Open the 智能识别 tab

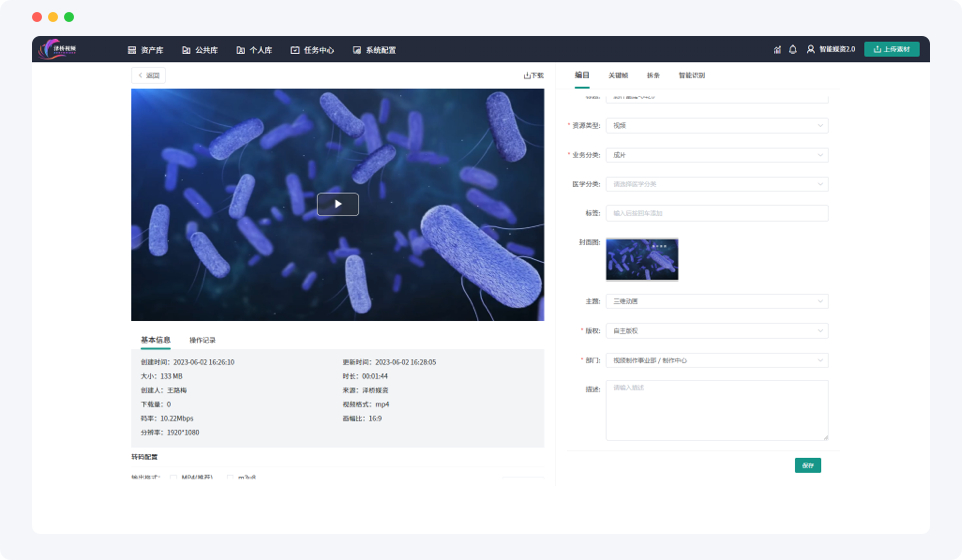(x=691, y=75)
